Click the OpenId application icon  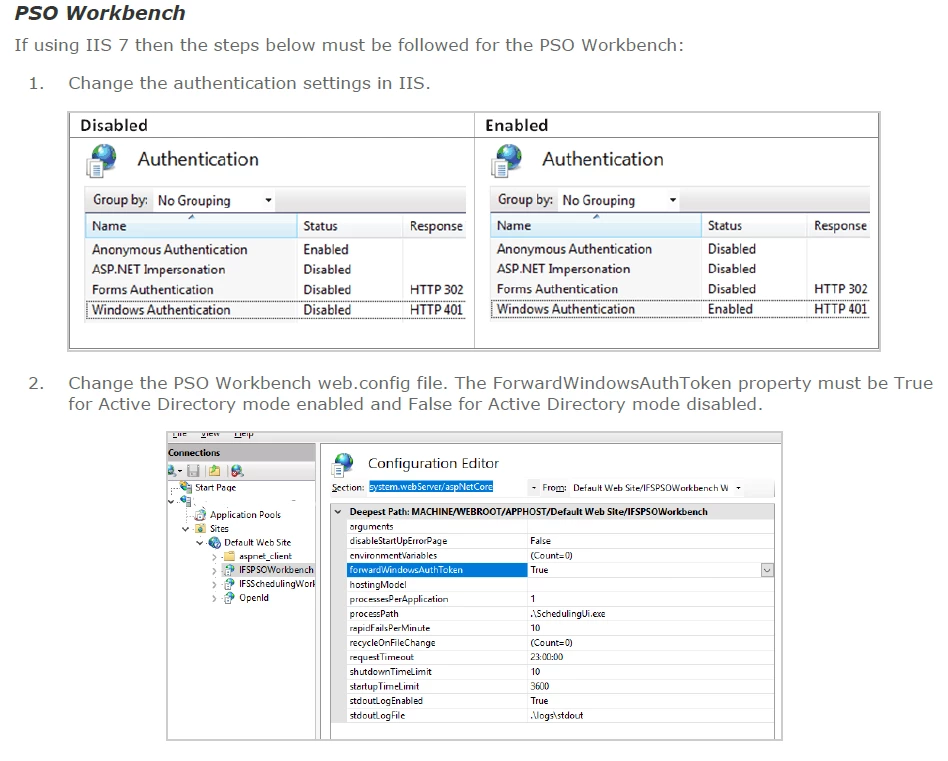[x=229, y=598]
